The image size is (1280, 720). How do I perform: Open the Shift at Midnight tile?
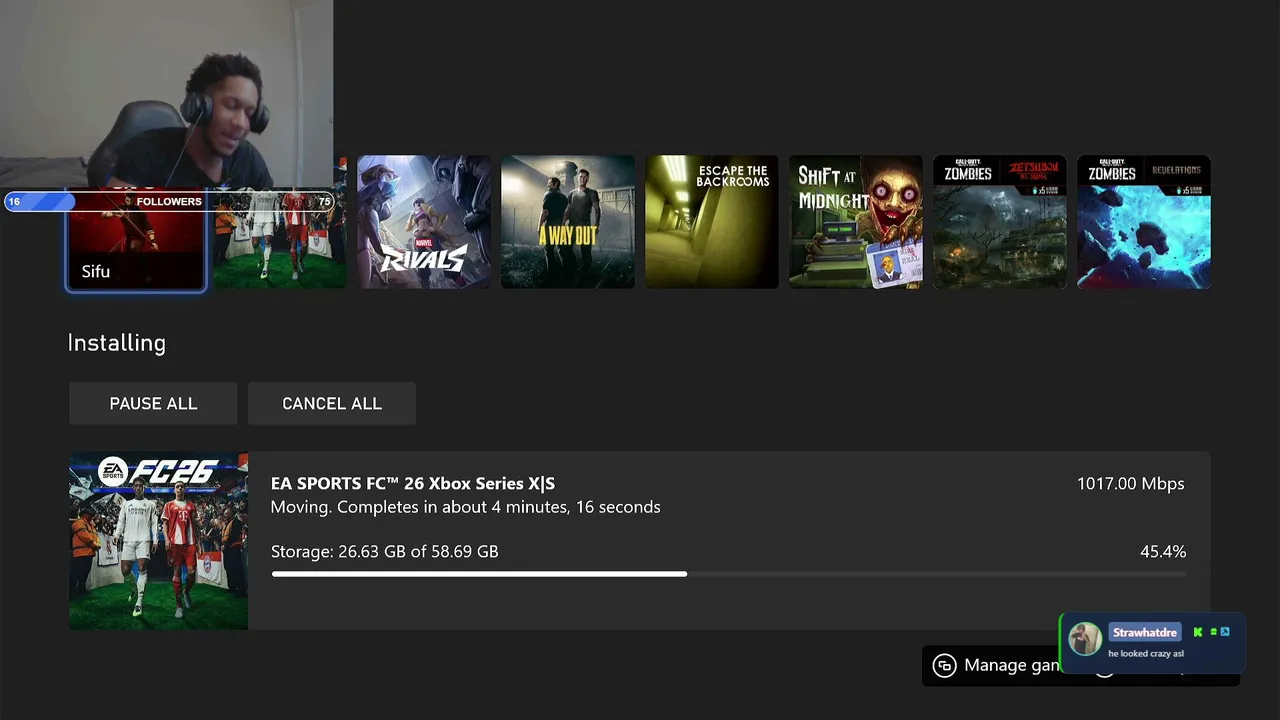coord(856,222)
